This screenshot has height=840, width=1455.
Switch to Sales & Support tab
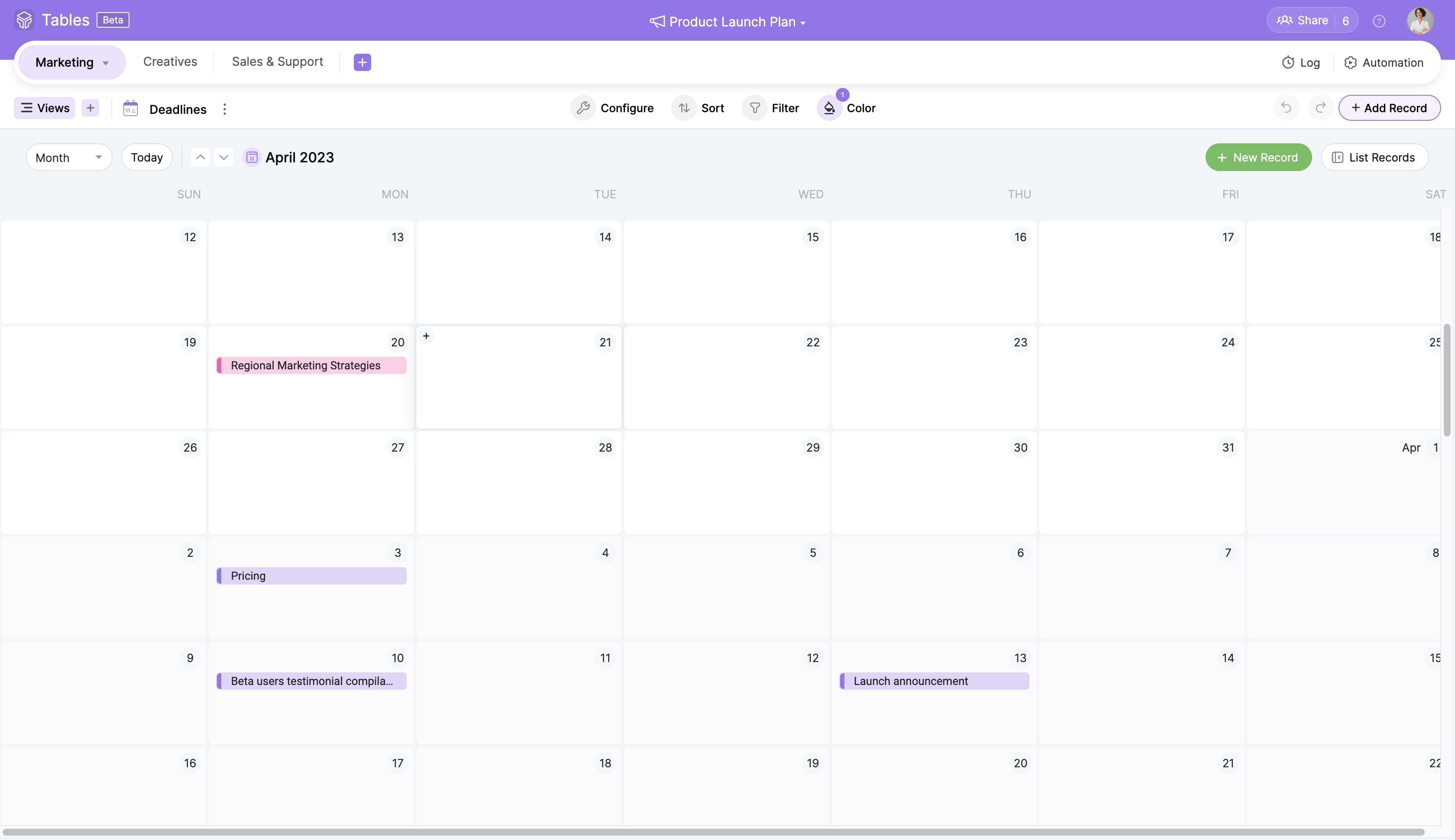[x=277, y=62]
